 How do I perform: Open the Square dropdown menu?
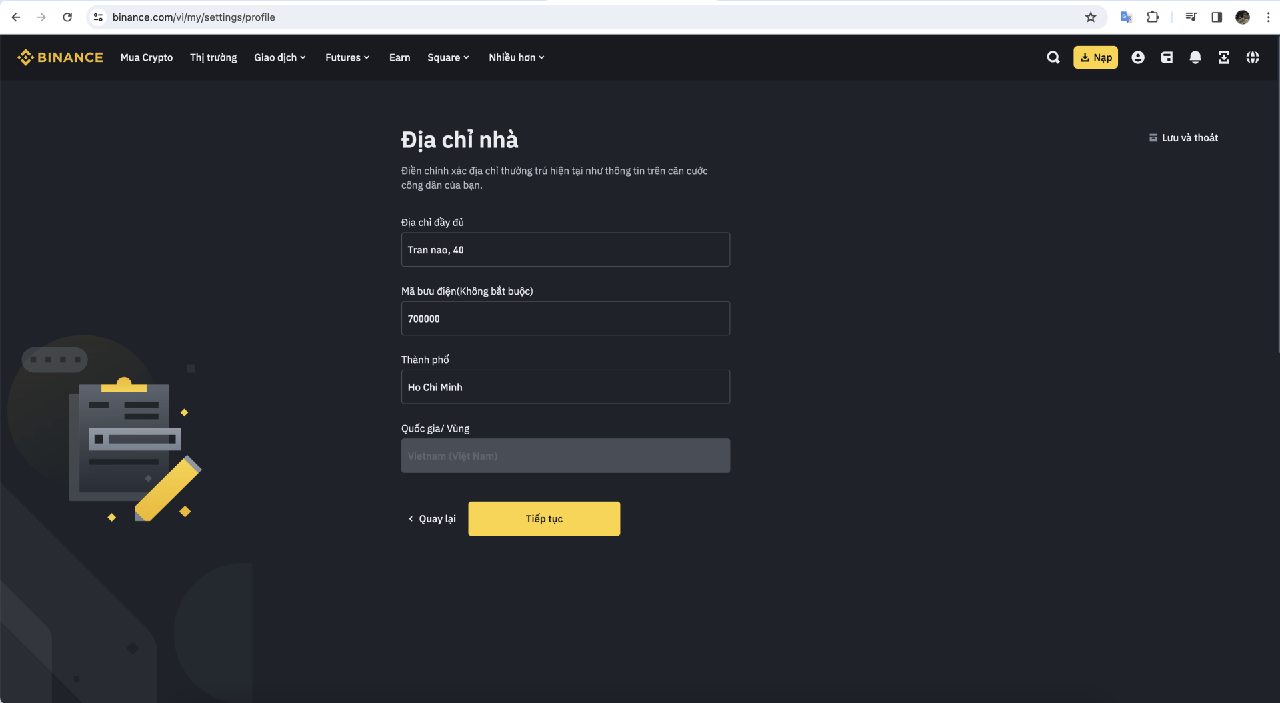(448, 58)
